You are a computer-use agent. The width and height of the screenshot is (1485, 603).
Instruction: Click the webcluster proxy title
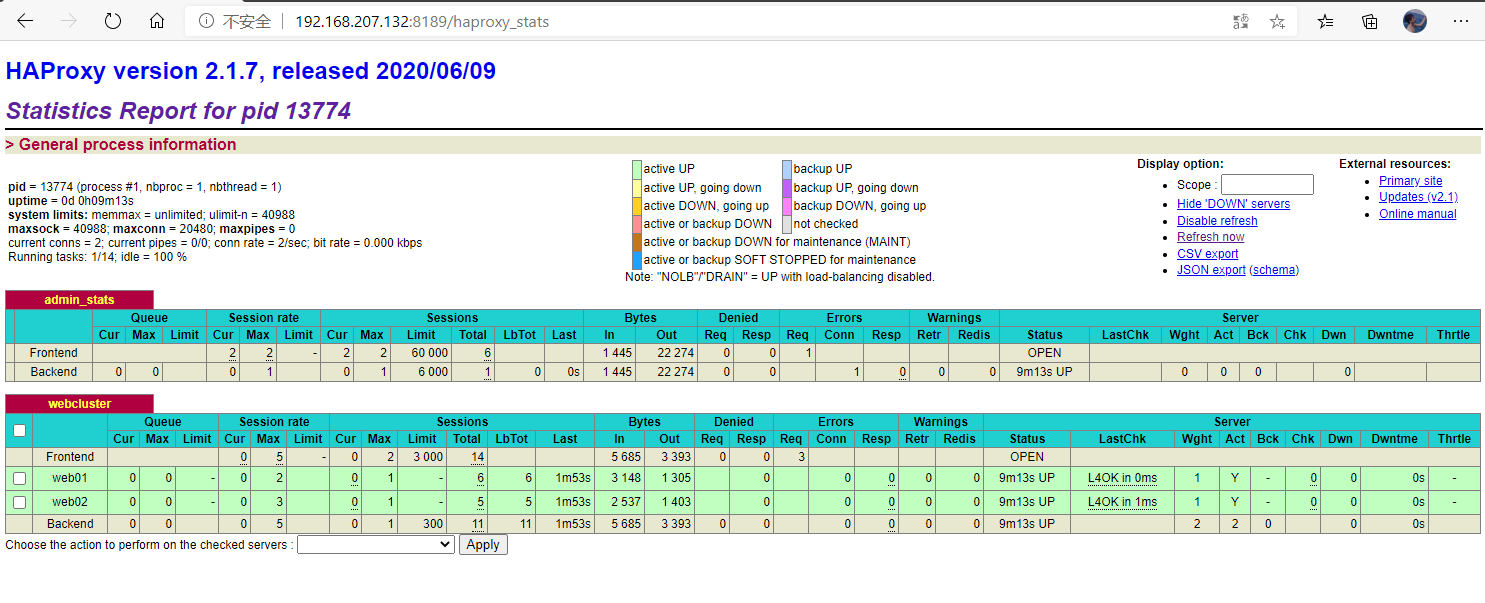pos(79,404)
